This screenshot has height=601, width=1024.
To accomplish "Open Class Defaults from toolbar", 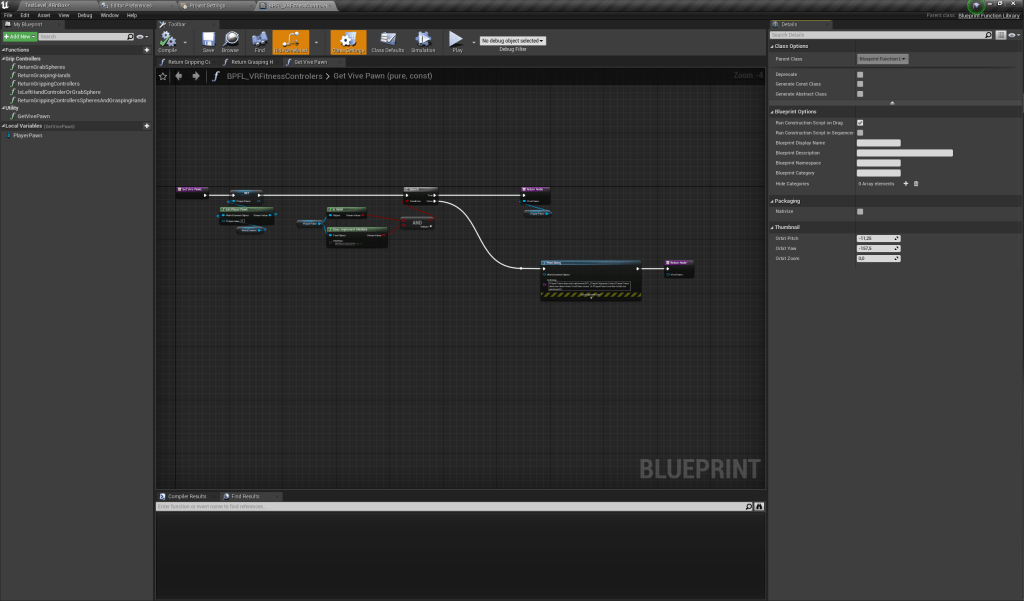I will click(x=387, y=41).
